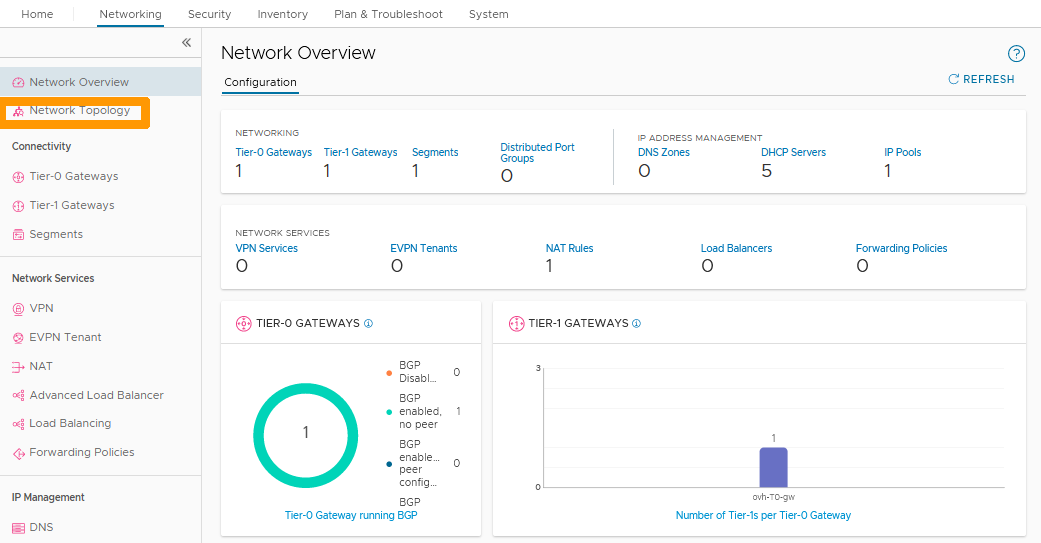Open Advanced Load Balancer in sidebar
Viewport: 1041px width, 543px height.
click(96, 395)
